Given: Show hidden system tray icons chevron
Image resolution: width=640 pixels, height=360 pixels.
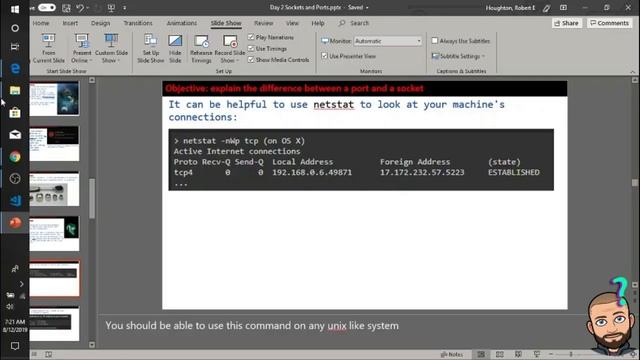Looking at the screenshot, I should [22, 284].
